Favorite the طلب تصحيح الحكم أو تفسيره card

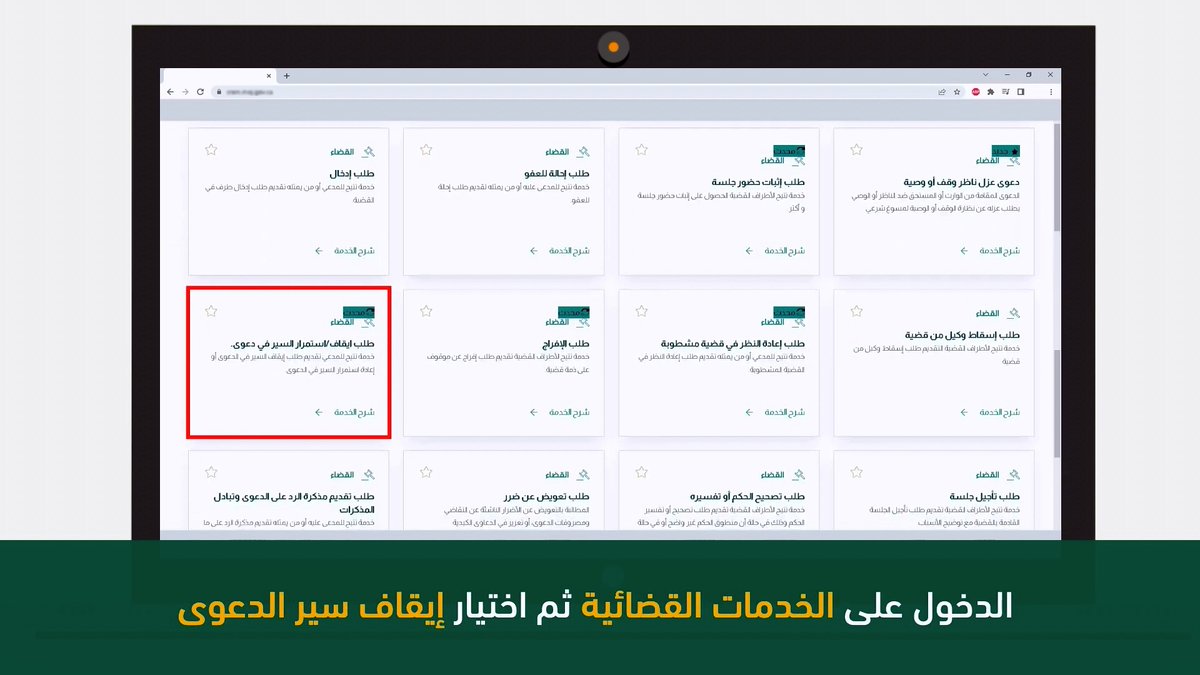tap(641, 472)
